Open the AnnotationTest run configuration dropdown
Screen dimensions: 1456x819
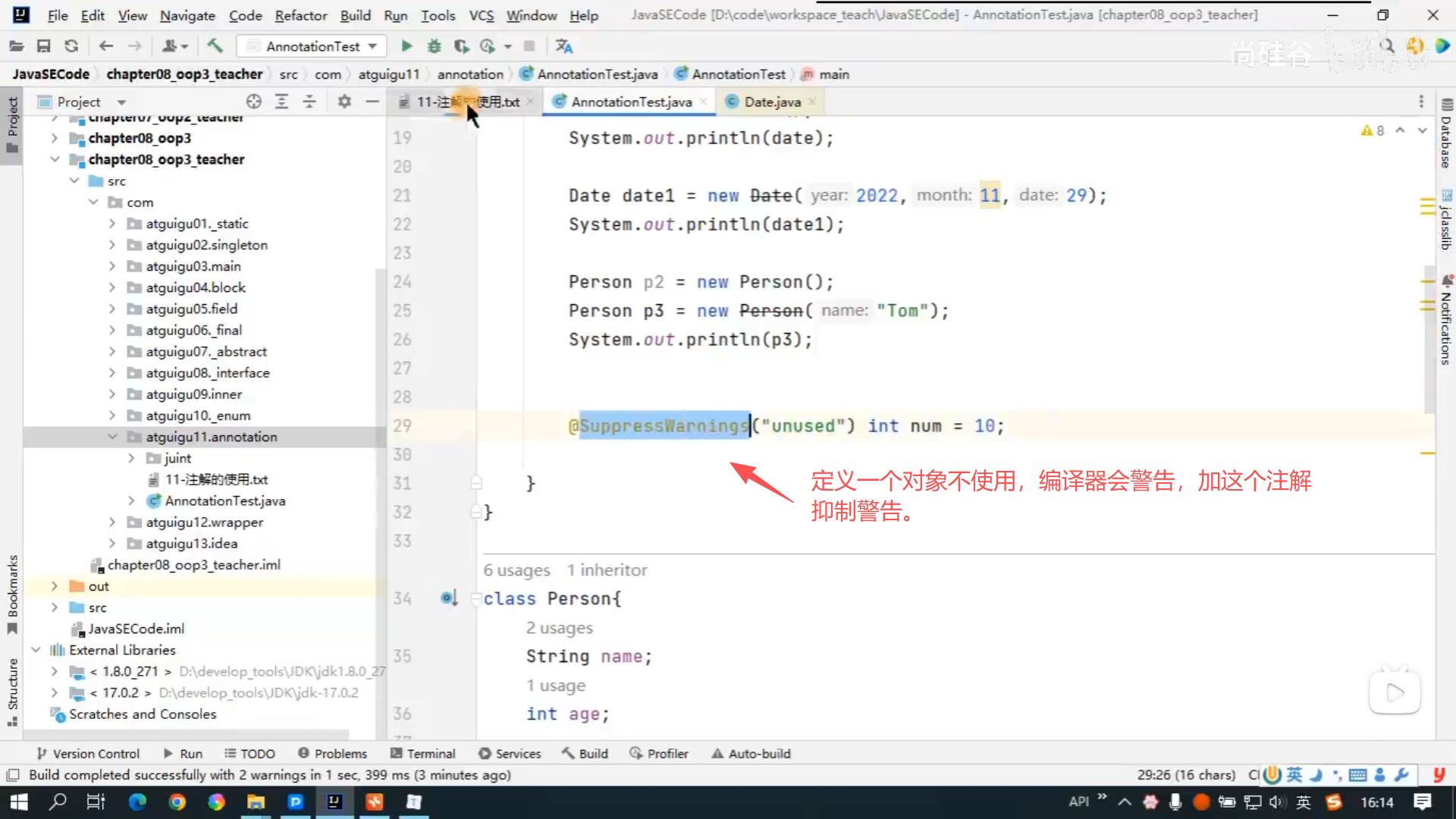[312, 46]
